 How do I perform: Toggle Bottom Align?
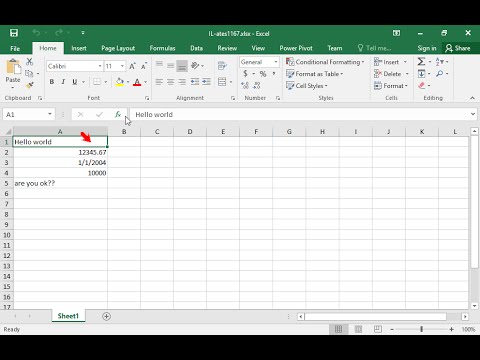coord(182,65)
